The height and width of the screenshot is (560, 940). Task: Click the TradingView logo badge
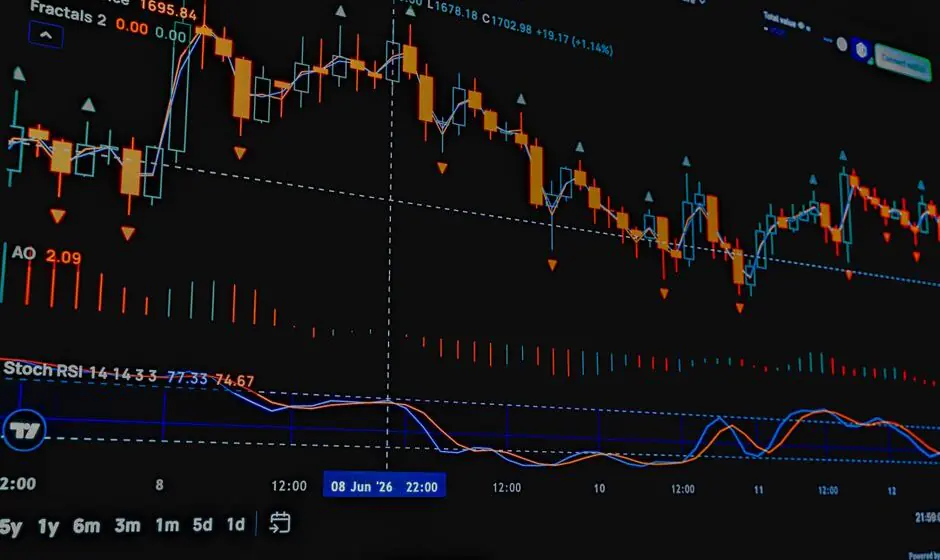click(x=24, y=430)
